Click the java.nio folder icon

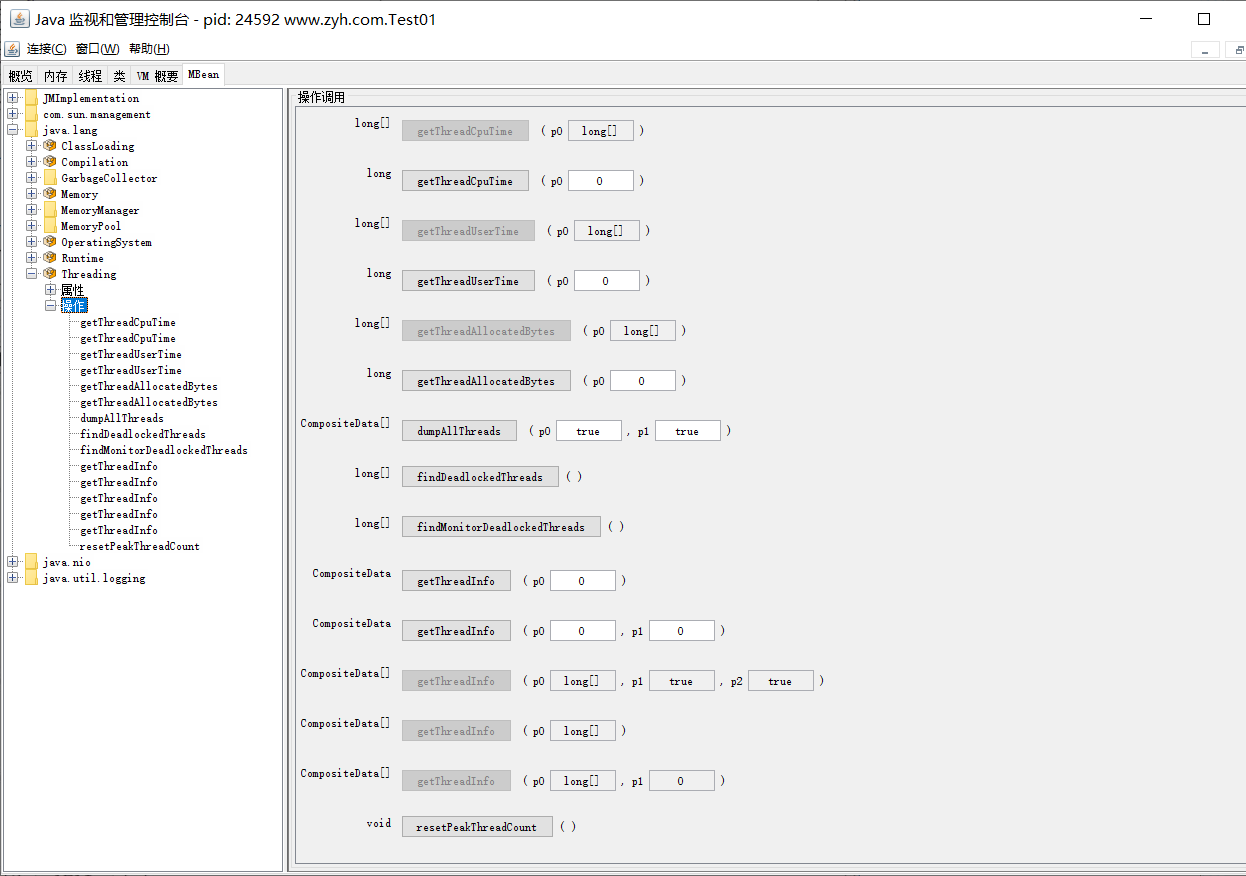click(31, 562)
